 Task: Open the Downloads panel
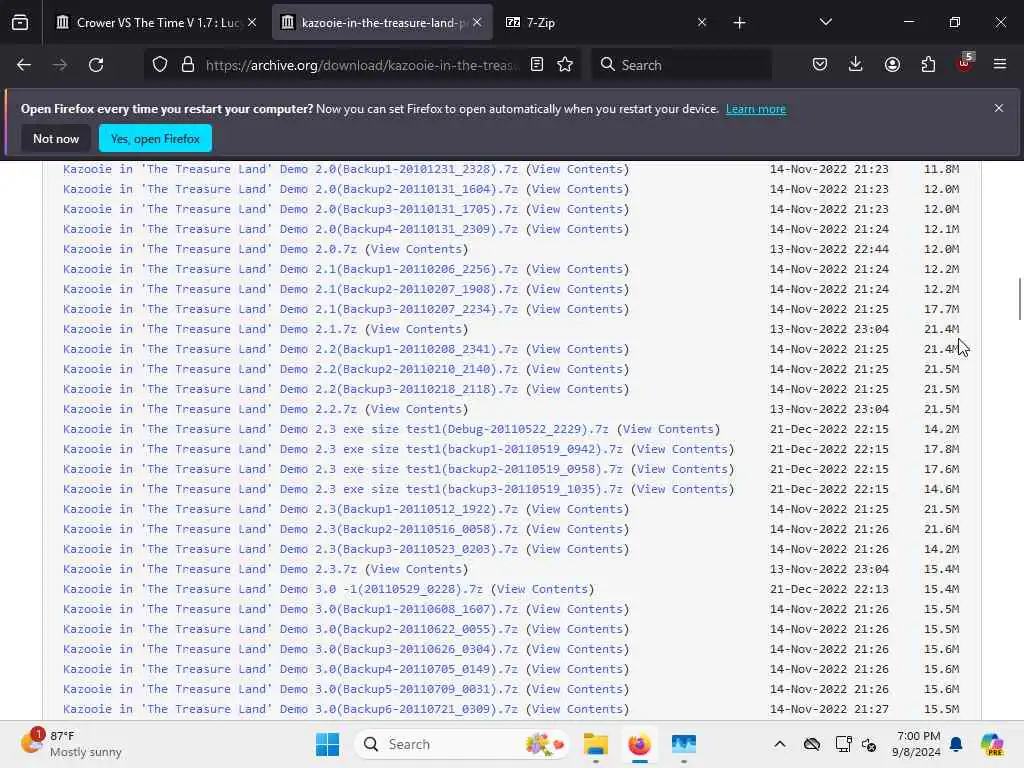click(x=856, y=65)
